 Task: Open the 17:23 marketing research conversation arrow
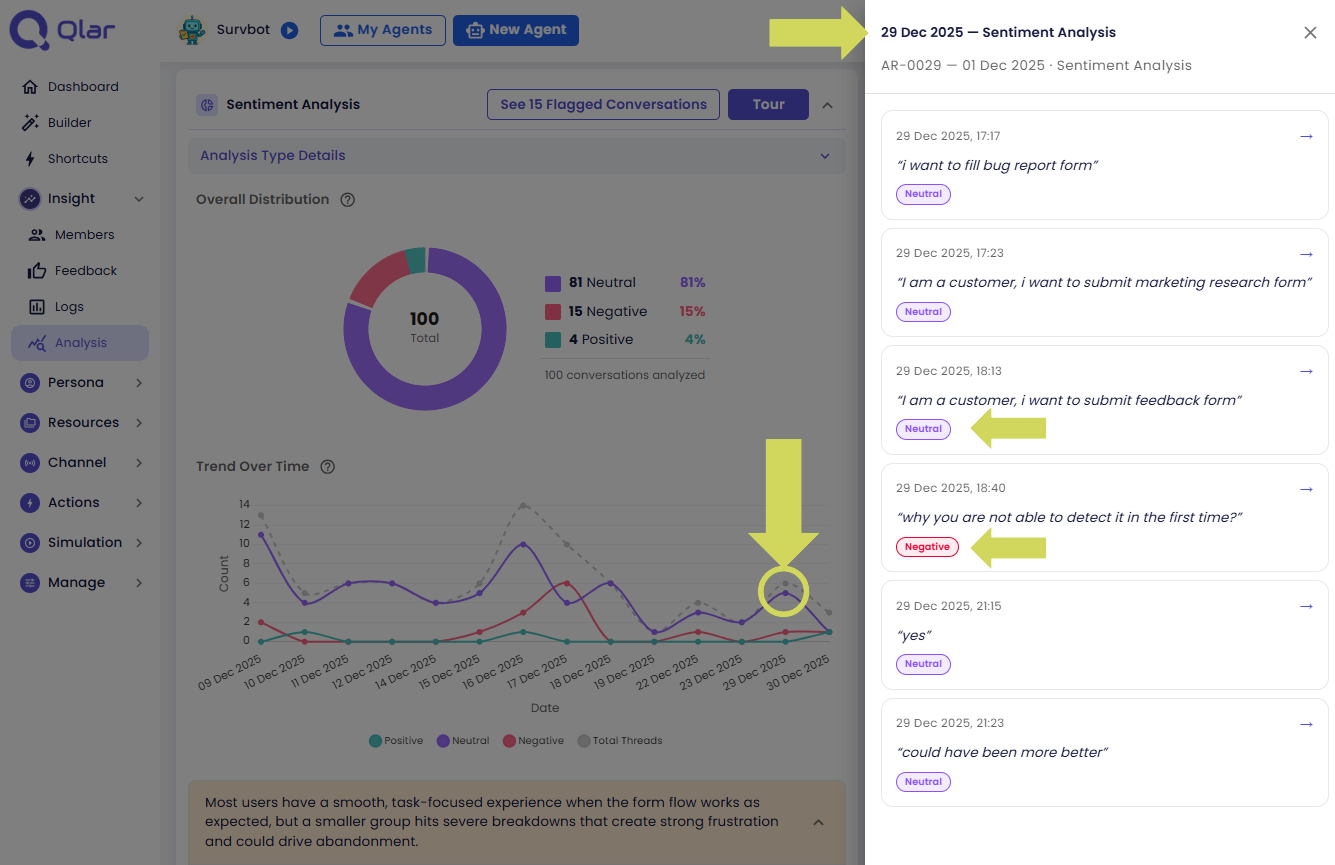pos(1306,254)
